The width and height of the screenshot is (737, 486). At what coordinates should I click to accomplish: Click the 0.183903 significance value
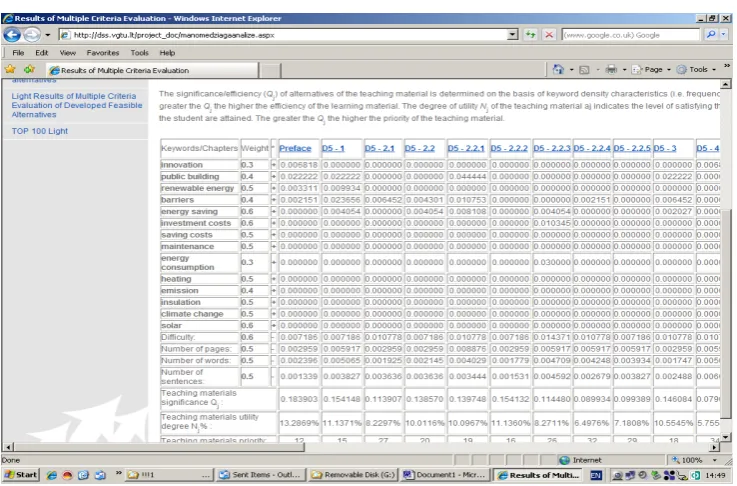(299, 399)
